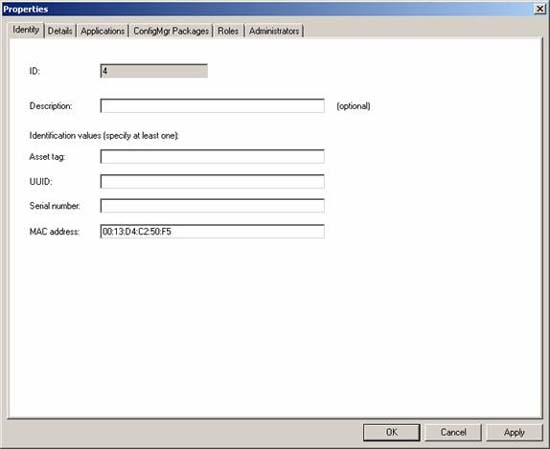This screenshot has height=449, width=550.
Task: Click the OK button
Action: 391,432
